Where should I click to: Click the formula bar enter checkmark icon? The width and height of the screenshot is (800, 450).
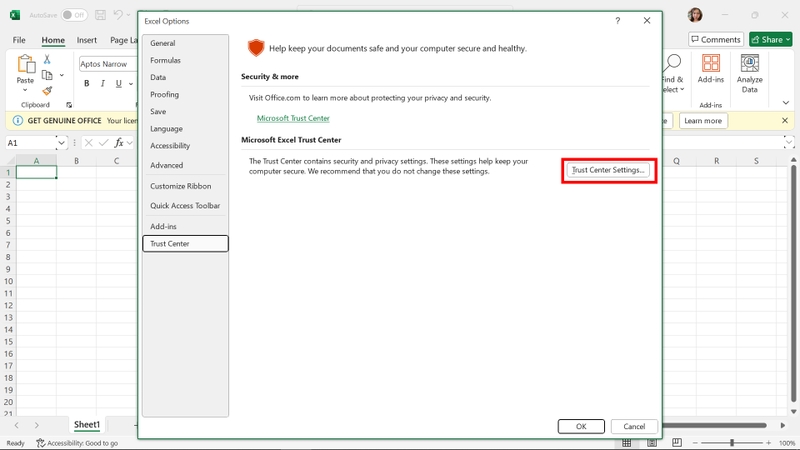pyautogui.click(x=104, y=143)
